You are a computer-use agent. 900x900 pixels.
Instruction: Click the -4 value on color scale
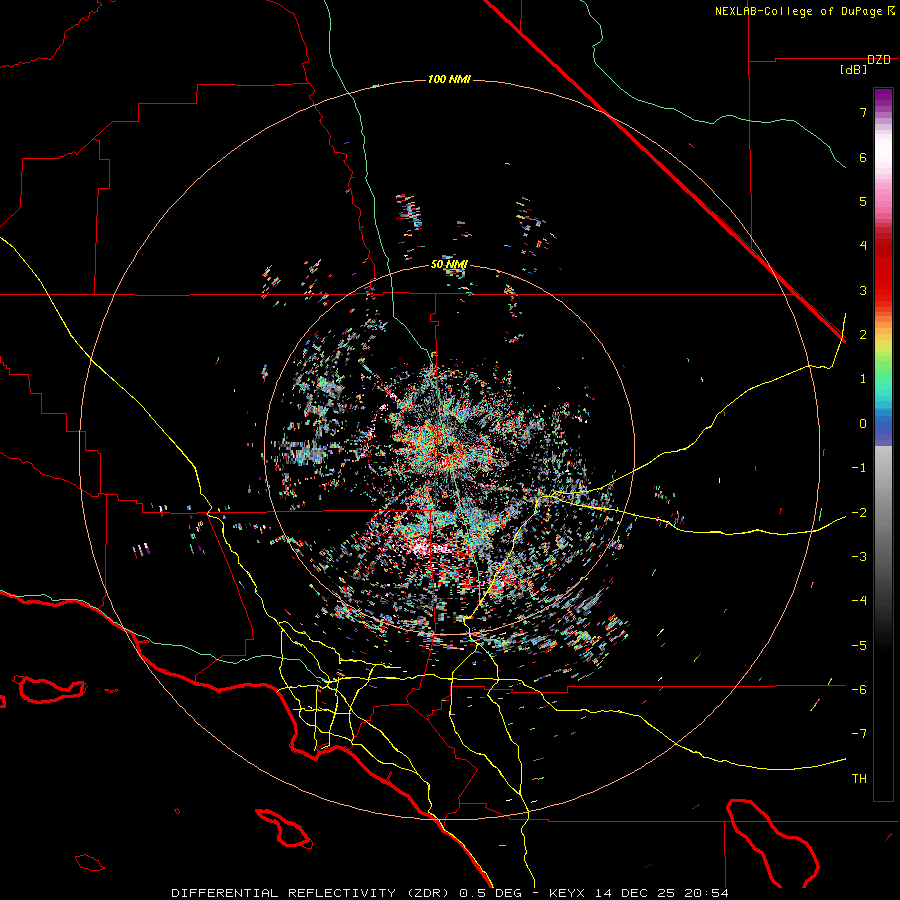[859, 601]
